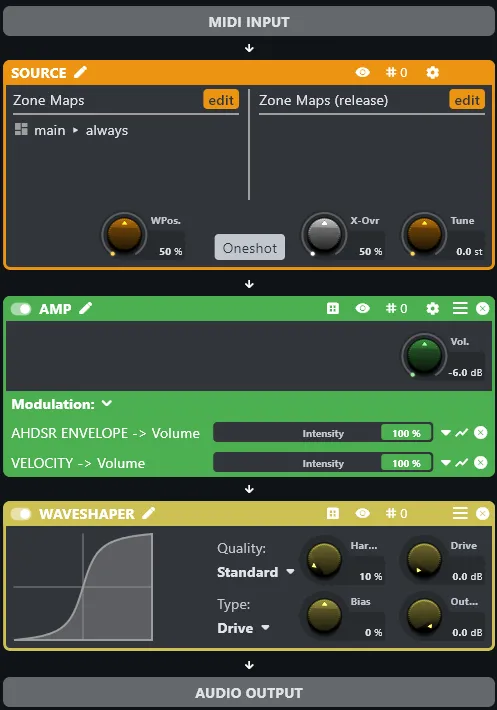Image resolution: width=497 pixels, height=710 pixels.
Task: Click the AUDIO OUTPUT bar
Action: [x=248, y=692]
